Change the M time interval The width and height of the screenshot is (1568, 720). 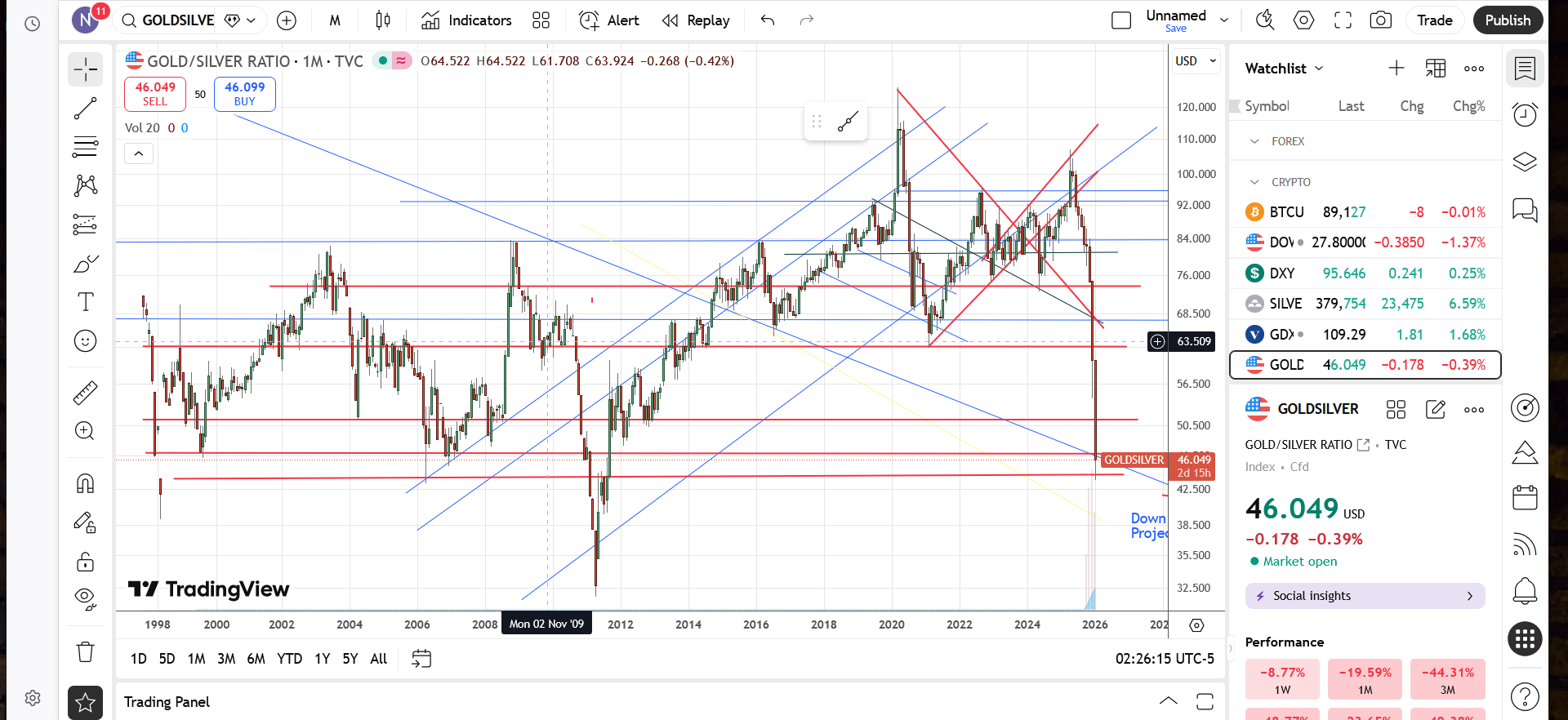click(x=335, y=20)
